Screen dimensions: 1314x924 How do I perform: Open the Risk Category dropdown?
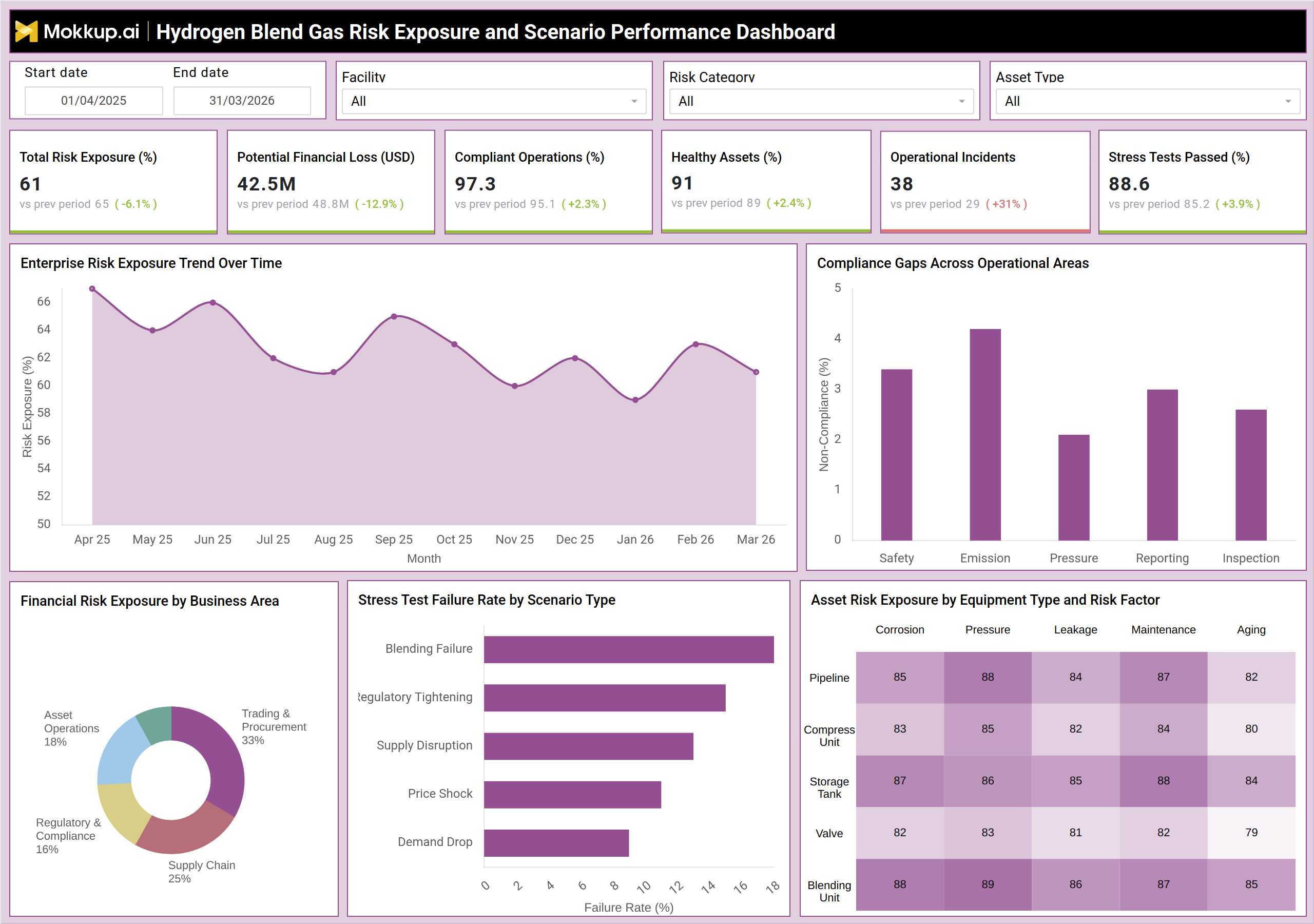click(x=821, y=101)
